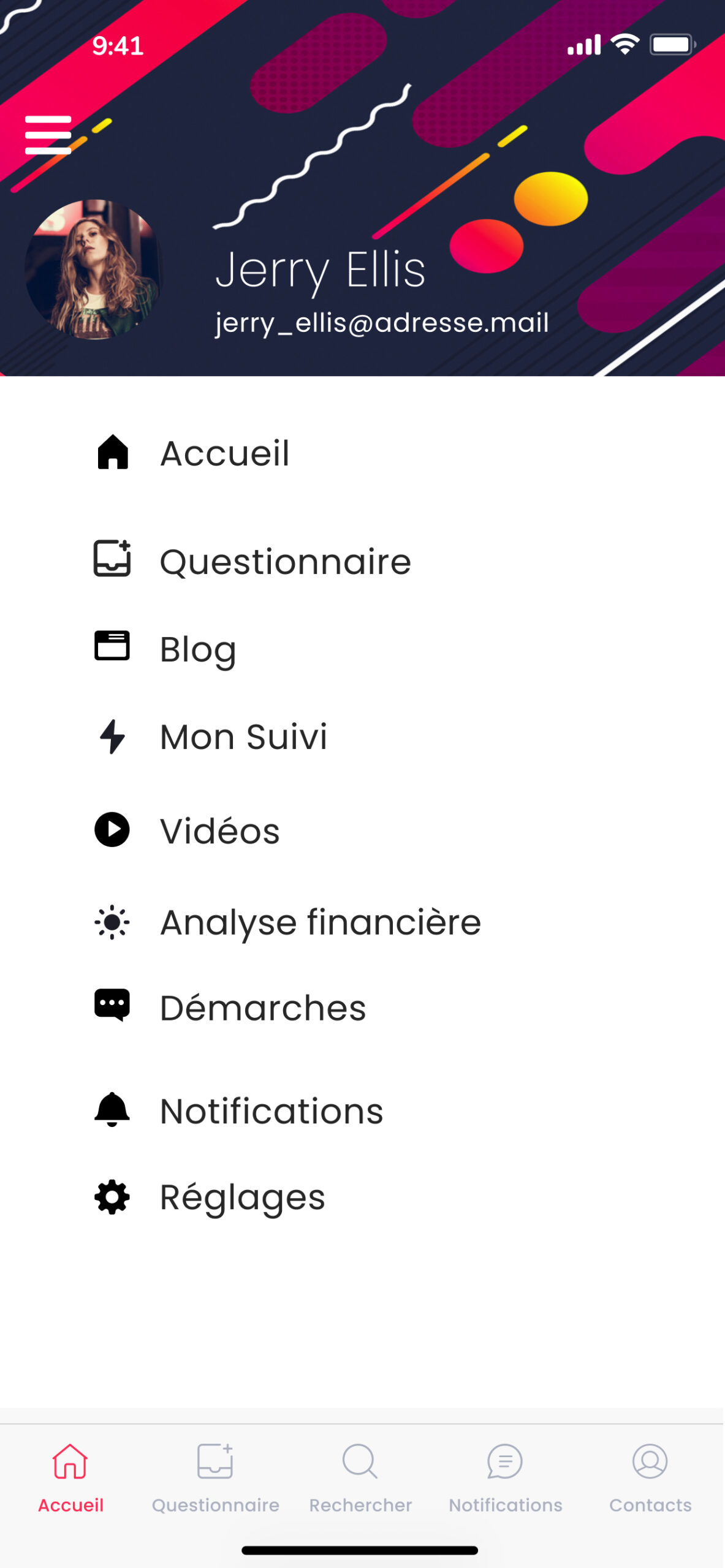Click the gear icon for Réglages

tap(112, 1197)
